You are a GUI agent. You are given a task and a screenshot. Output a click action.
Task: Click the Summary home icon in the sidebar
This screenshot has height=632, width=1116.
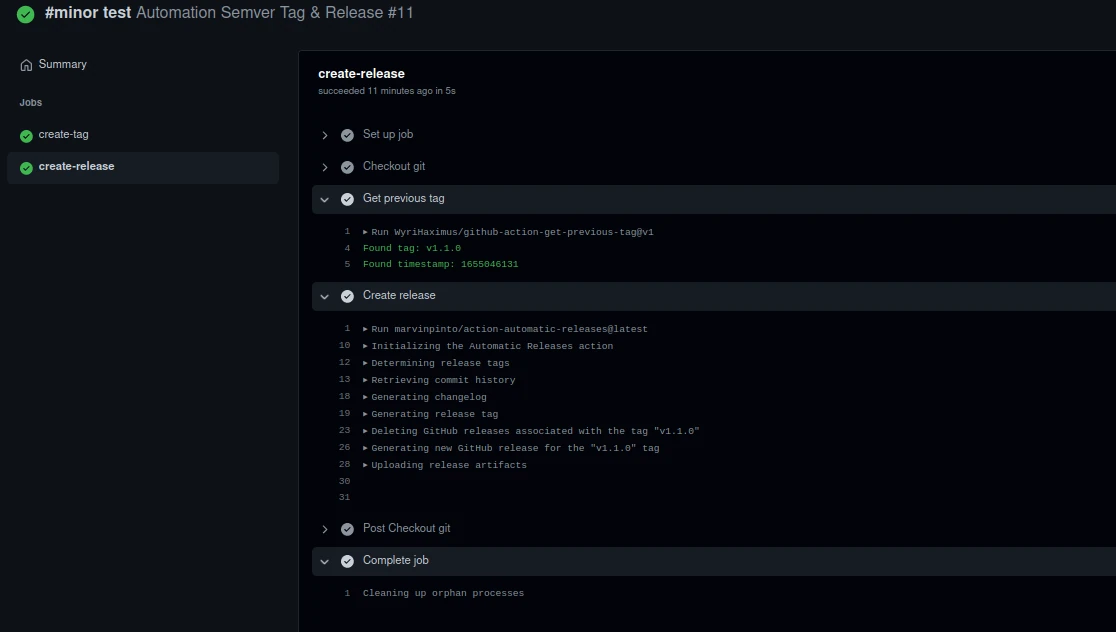click(24, 64)
